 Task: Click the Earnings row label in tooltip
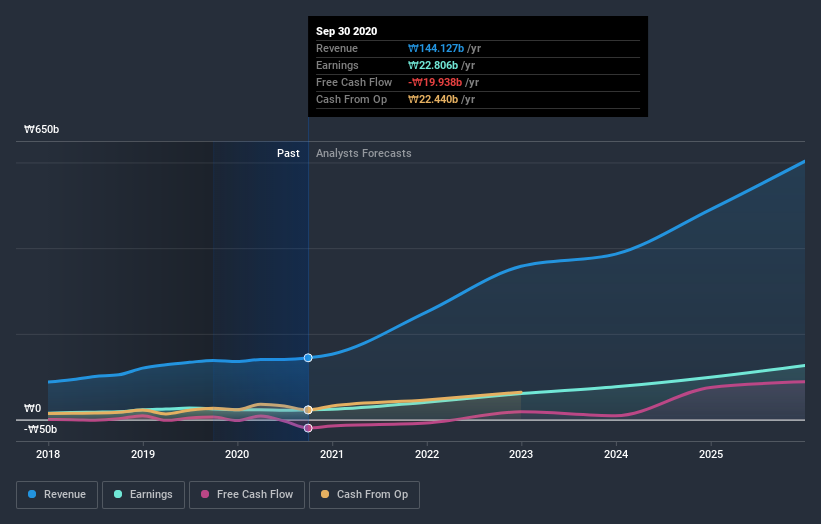(x=337, y=65)
